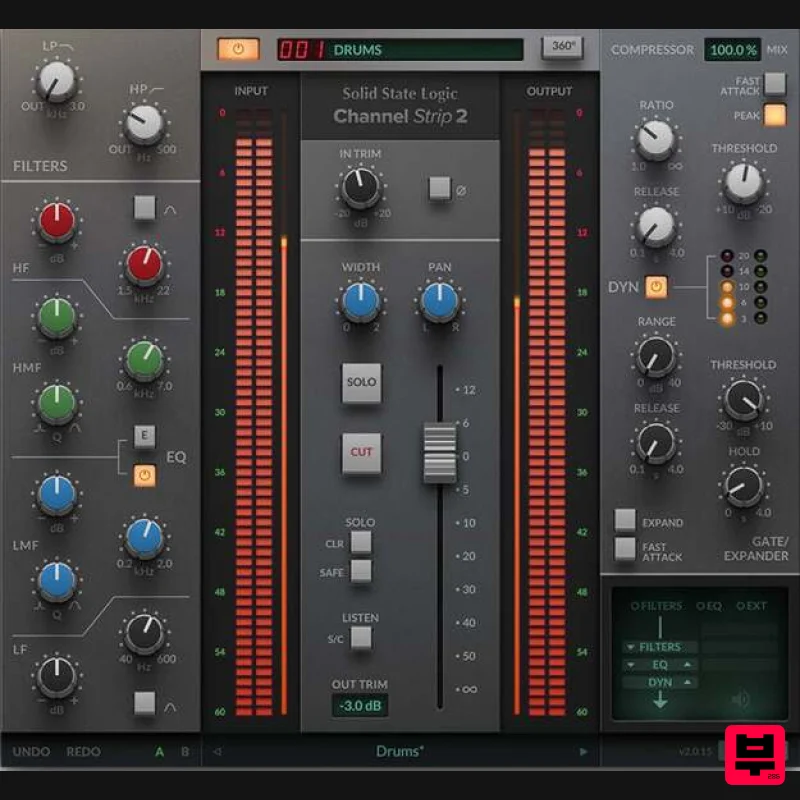This screenshot has width=800, height=800.
Task: Click the CUT button
Action: pyautogui.click(x=361, y=453)
